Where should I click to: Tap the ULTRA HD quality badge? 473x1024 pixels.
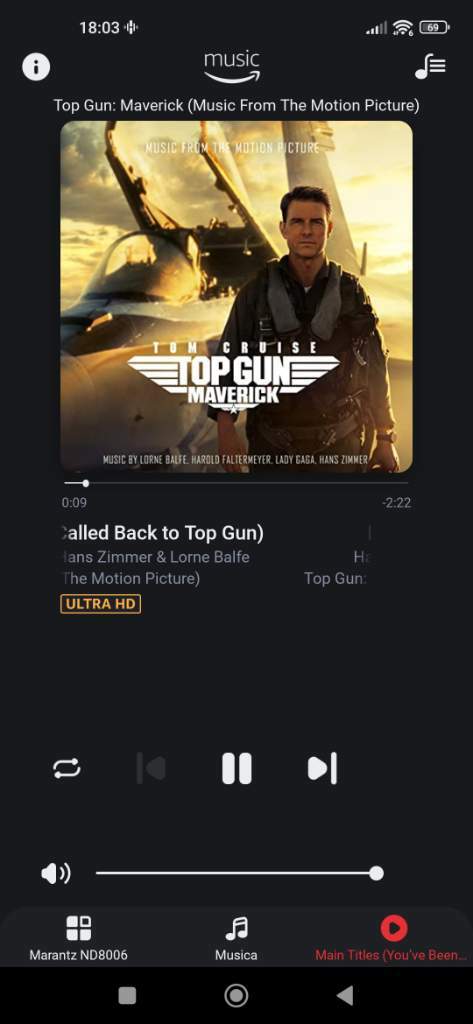point(101,604)
